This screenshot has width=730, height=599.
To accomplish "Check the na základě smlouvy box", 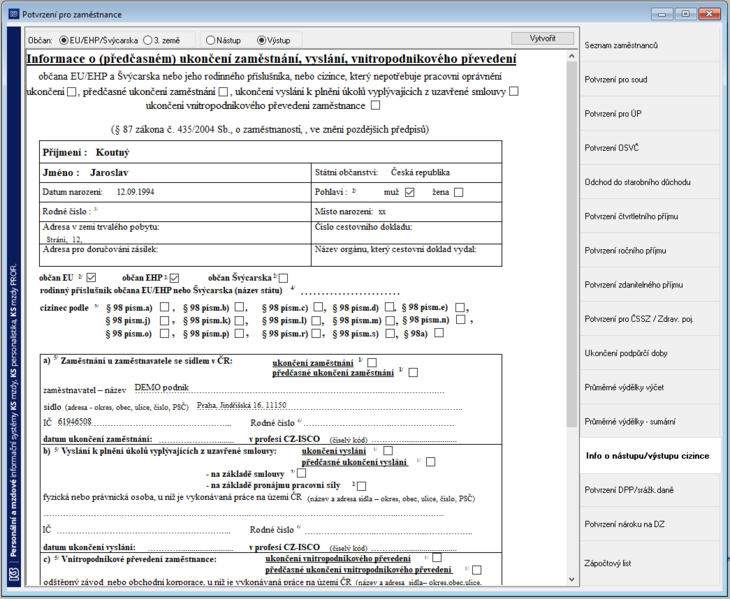I will [301, 473].
